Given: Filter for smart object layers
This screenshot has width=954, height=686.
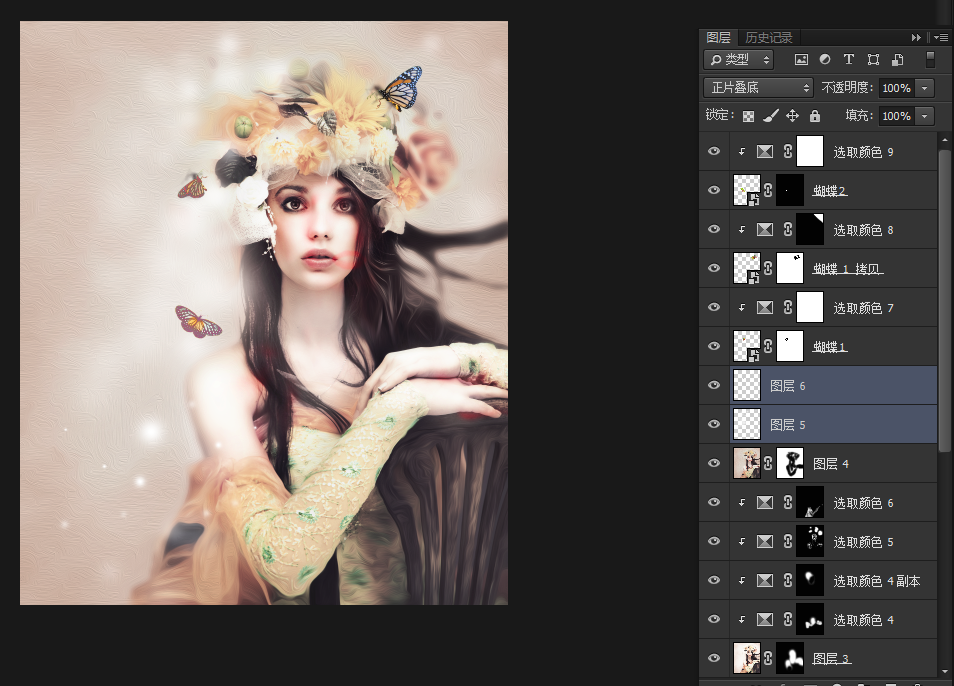Looking at the screenshot, I should (x=897, y=60).
